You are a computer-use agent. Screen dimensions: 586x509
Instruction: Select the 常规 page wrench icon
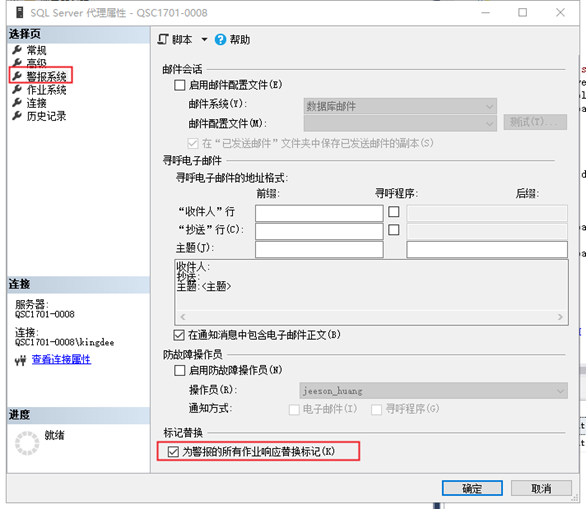coord(17,50)
